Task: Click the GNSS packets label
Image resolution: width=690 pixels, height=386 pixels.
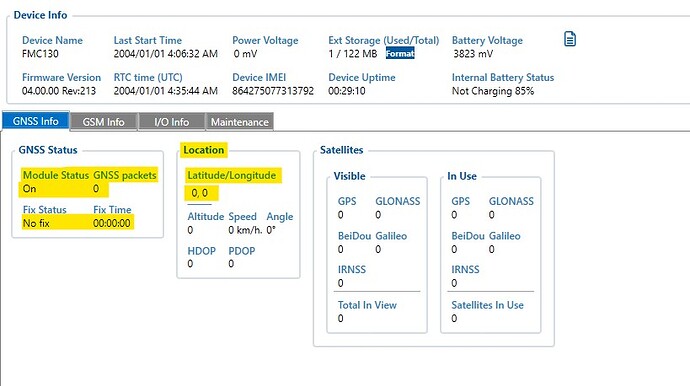Action: point(125,175)
